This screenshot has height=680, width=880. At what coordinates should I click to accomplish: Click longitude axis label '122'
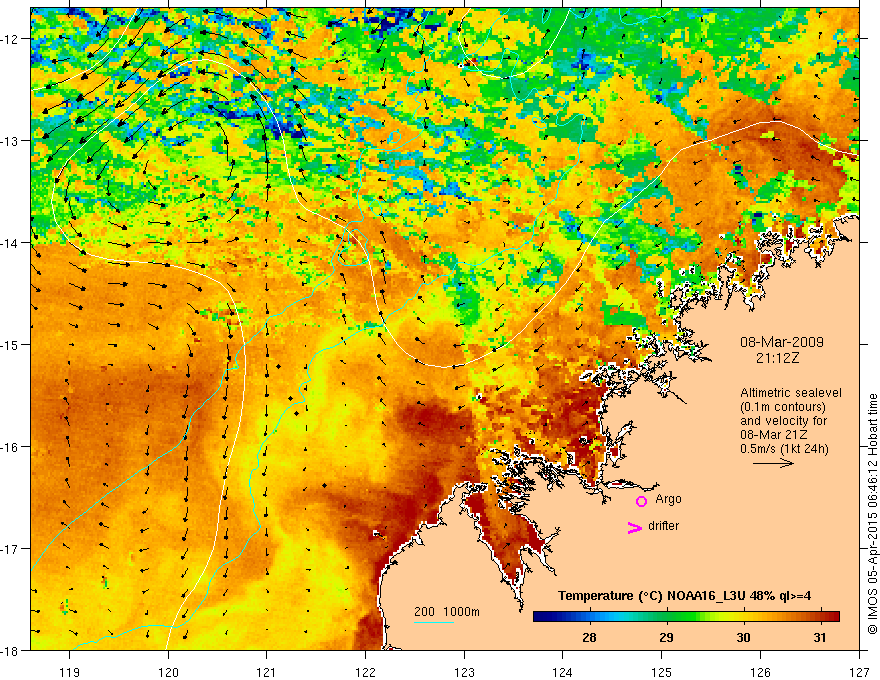[x=365, y=672]
